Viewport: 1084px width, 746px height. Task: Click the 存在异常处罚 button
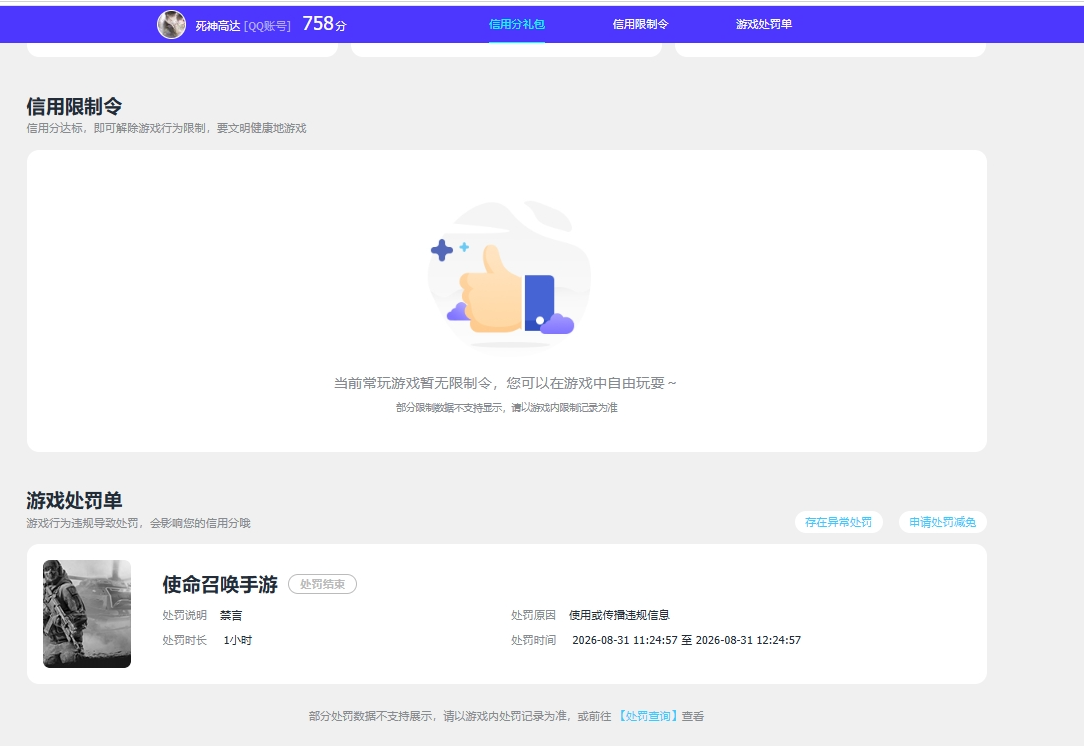tap(839, 522)
